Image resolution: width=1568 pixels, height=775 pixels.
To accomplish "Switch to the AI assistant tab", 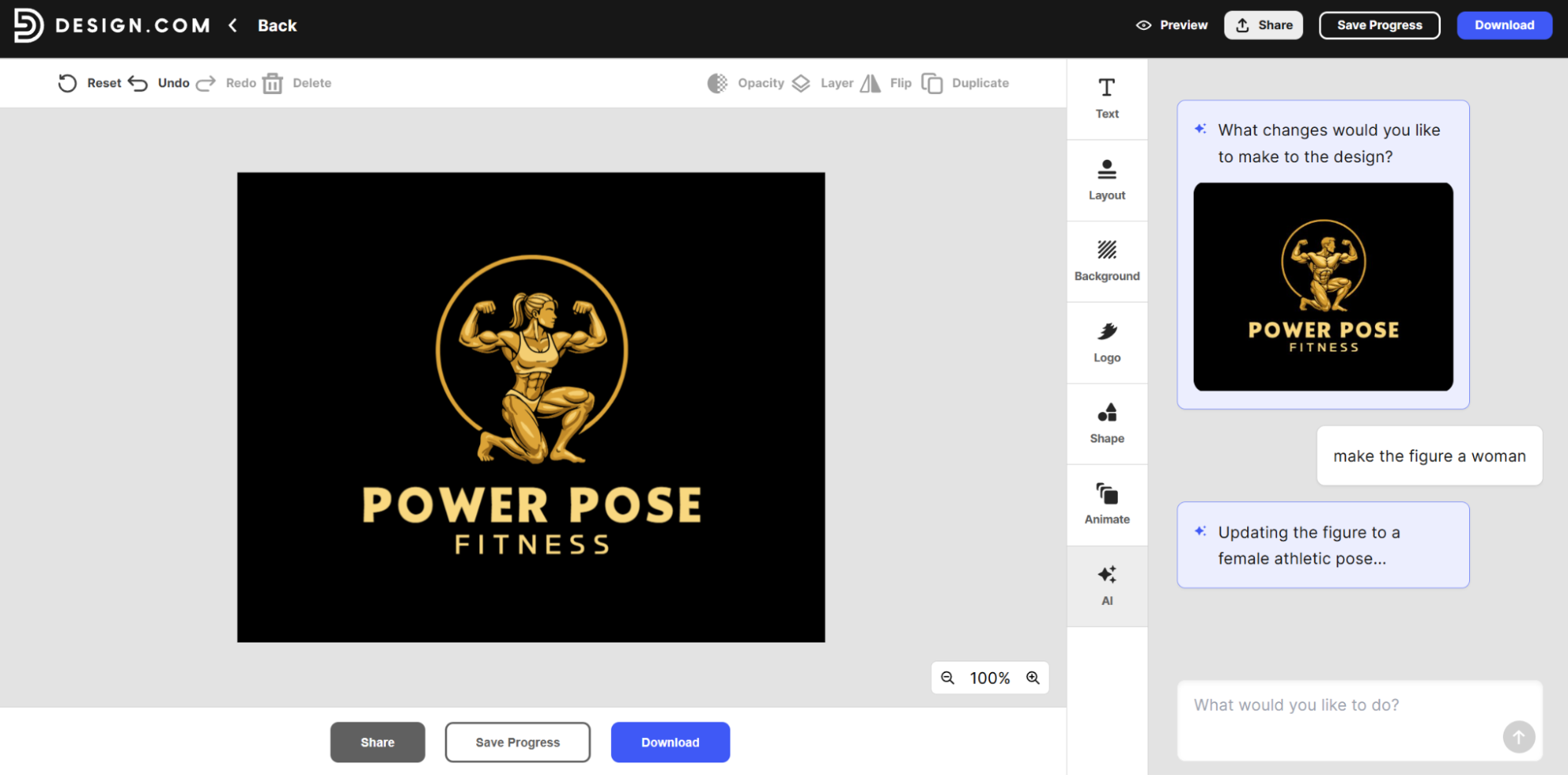I will (x=1107, y=585).
